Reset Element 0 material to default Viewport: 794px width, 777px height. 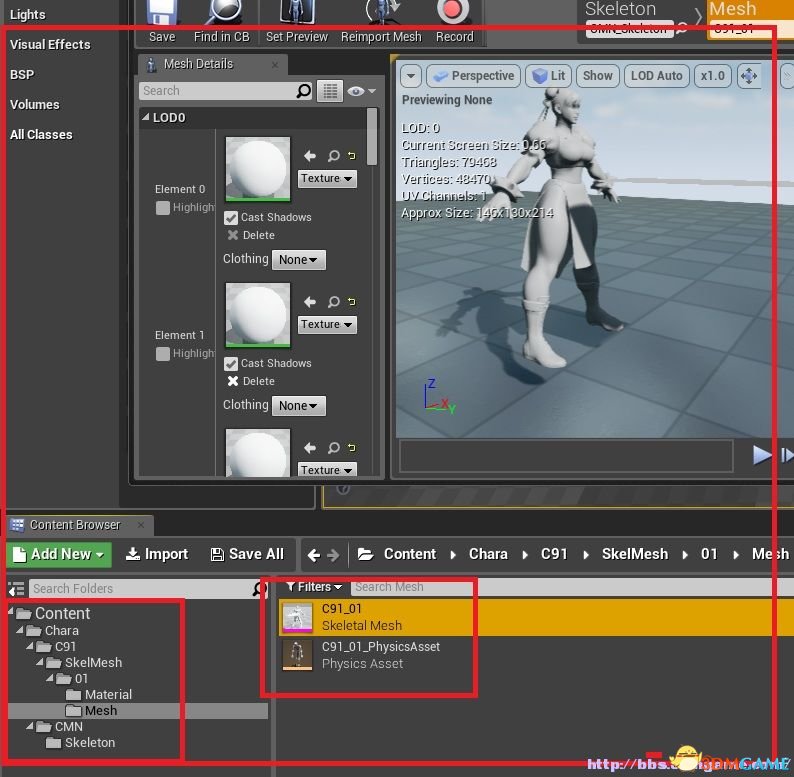point(351,156)
